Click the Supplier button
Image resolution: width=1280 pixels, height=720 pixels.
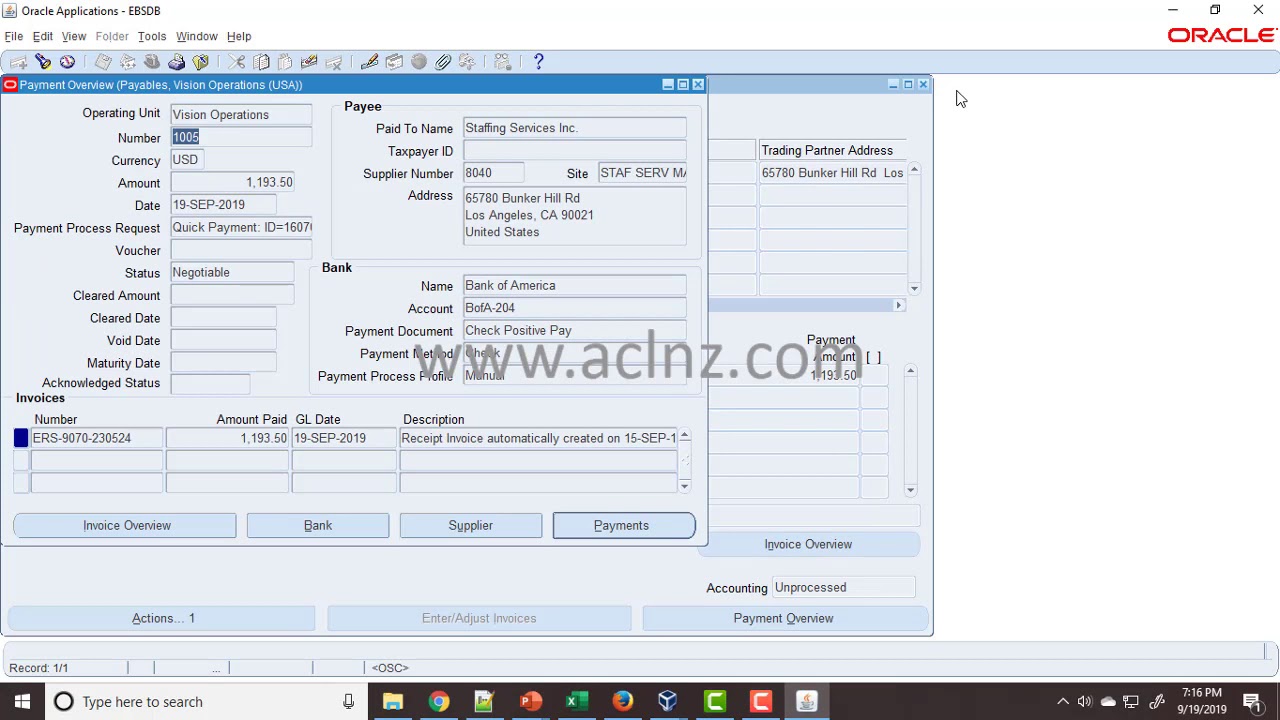(x=471, y=525)
